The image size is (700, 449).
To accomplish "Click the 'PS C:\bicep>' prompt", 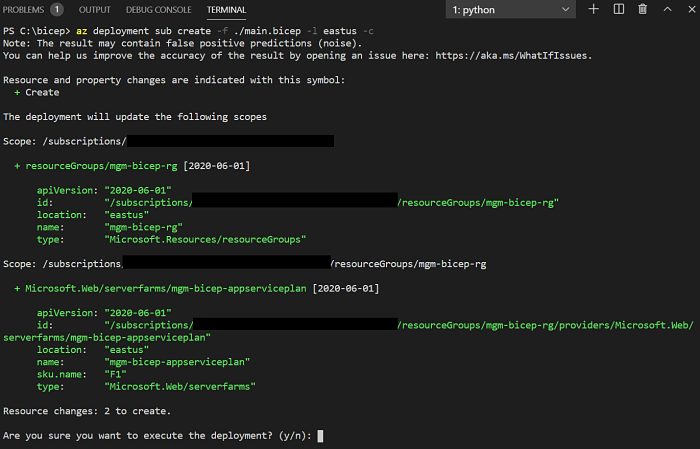I will (x=37, y=31).
